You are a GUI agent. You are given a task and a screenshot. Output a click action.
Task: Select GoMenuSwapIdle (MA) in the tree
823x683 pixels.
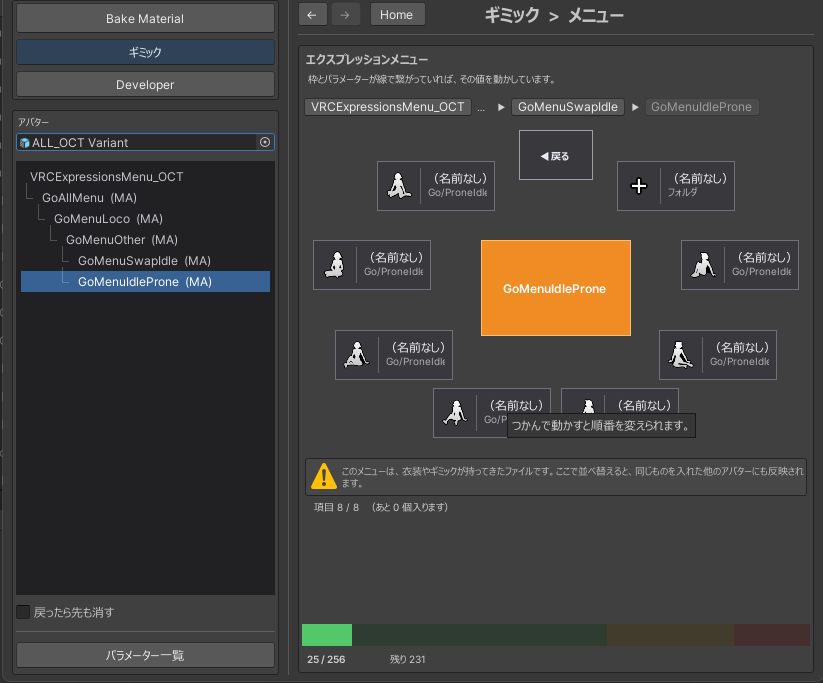(x=144, y=261)
